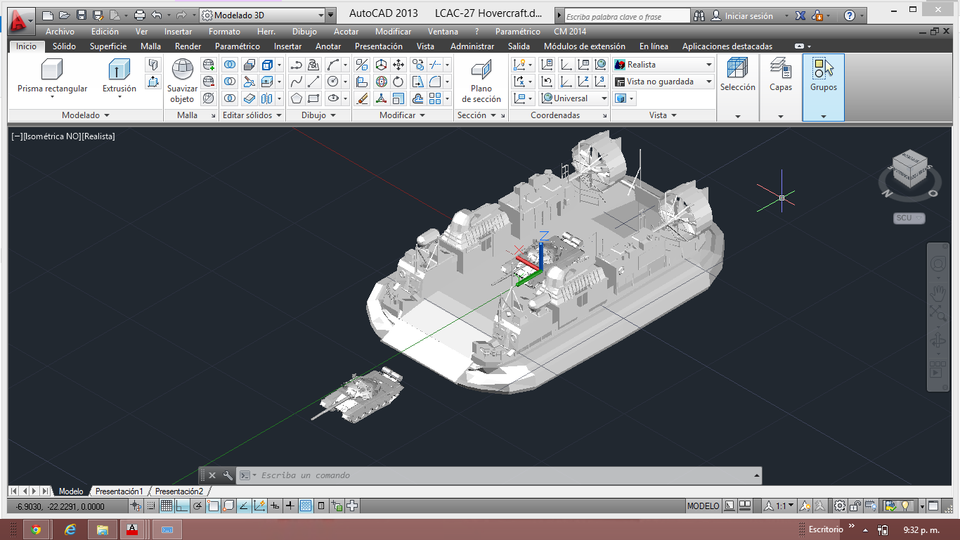Click the Undo arrow icon
The height and width of the screenshot is (540, 960).
pos(157,15)
